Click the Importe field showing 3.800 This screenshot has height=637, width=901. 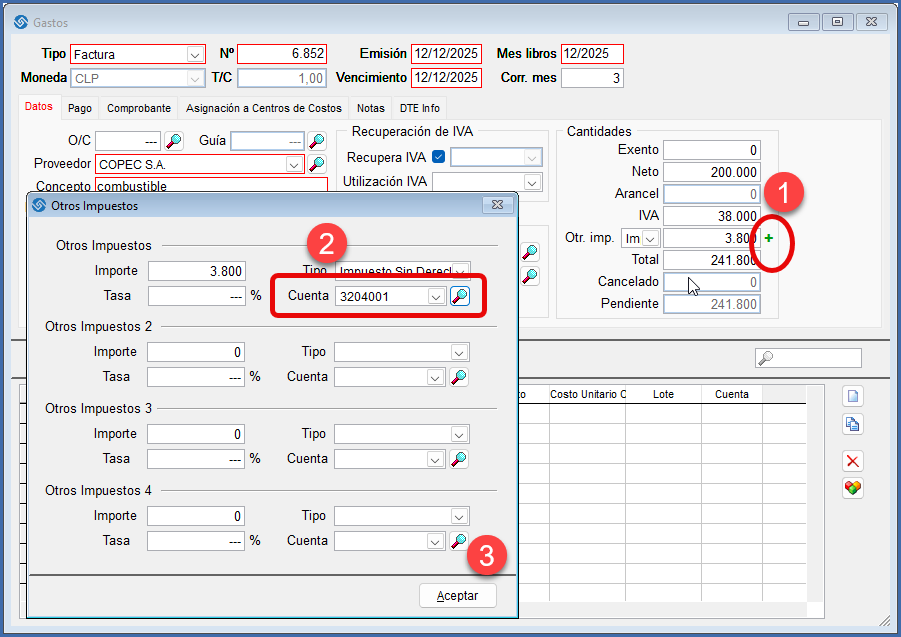coord(197,271)
